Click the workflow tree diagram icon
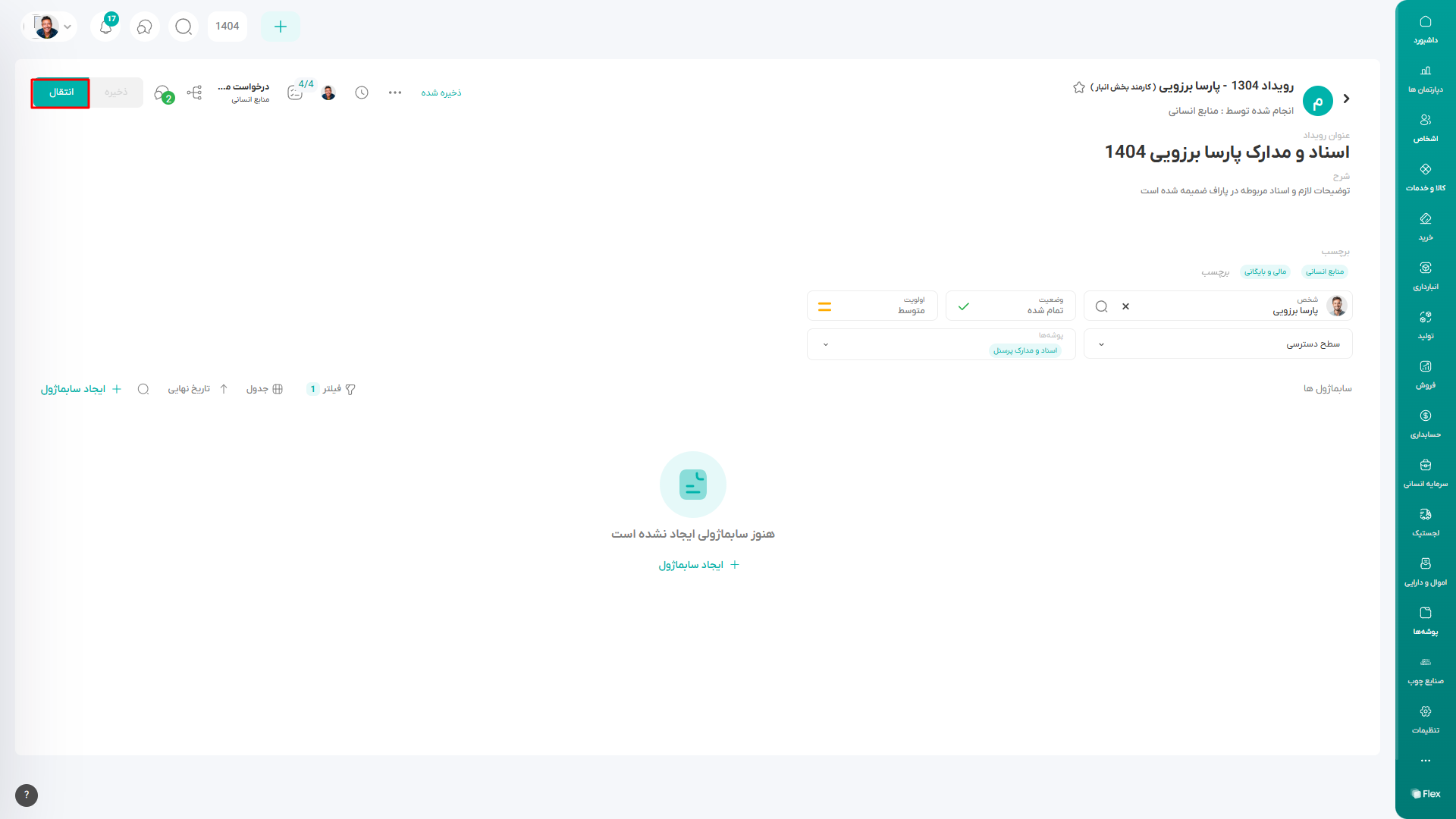The height and width of the screenshot is (819, 1456). [194, 93]
